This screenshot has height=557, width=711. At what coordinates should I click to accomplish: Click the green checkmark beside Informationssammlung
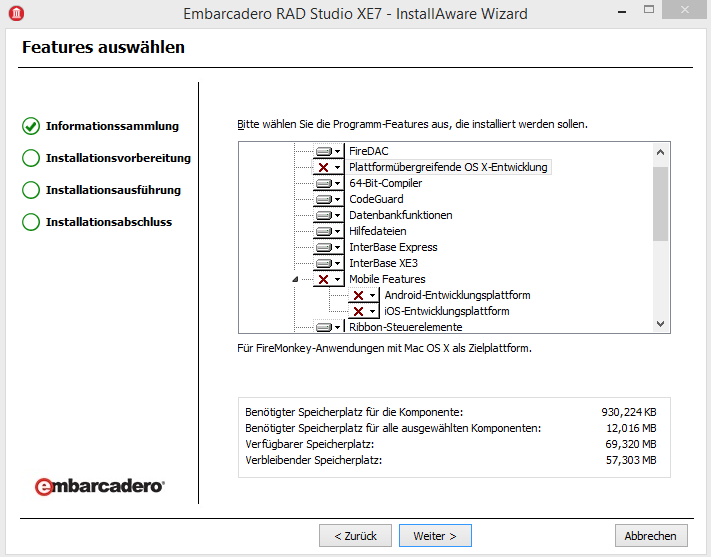[x=31, y=126]
